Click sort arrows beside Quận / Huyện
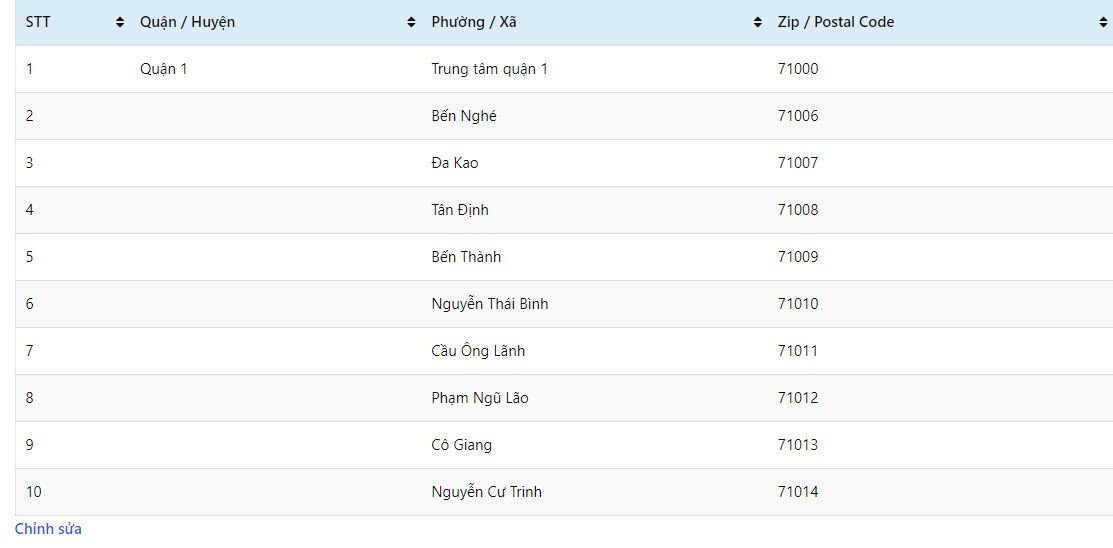 coord(410,22)
